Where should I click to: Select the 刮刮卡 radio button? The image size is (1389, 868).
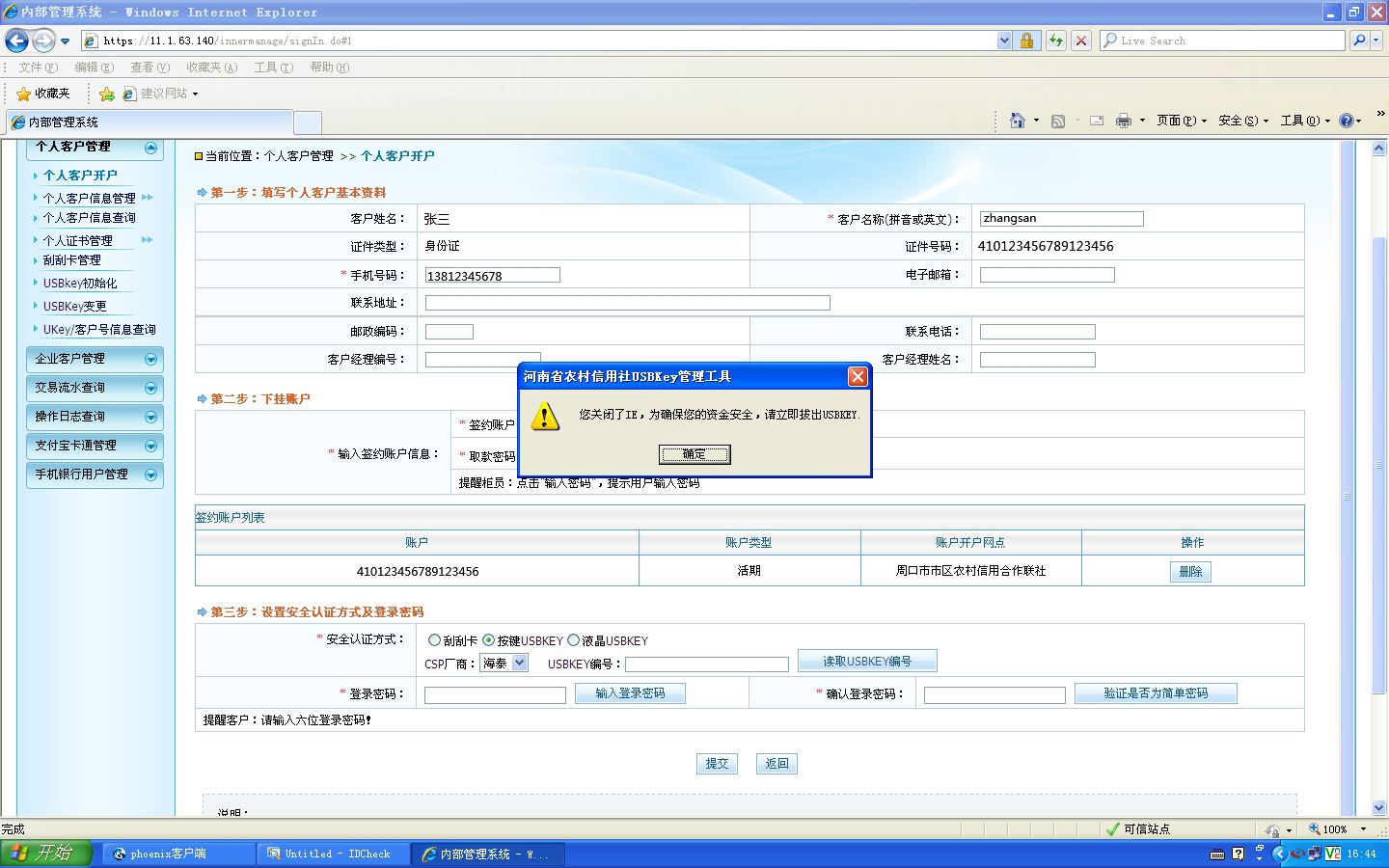pyautogui.click(x=434, y=640)
